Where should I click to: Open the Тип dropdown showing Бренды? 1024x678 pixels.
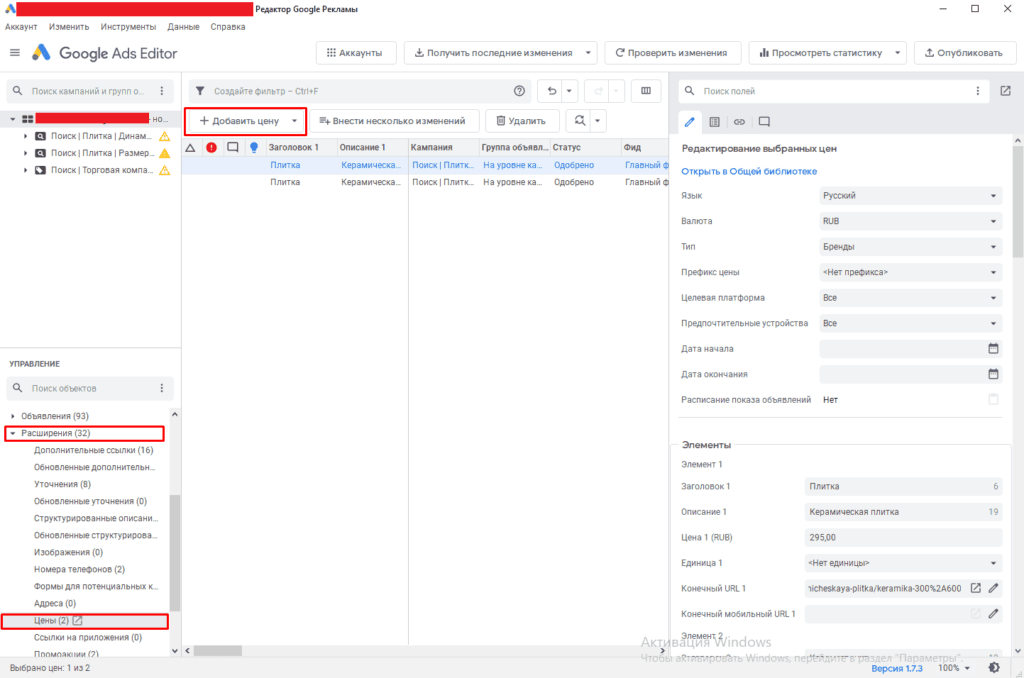(x=910, y=246)
